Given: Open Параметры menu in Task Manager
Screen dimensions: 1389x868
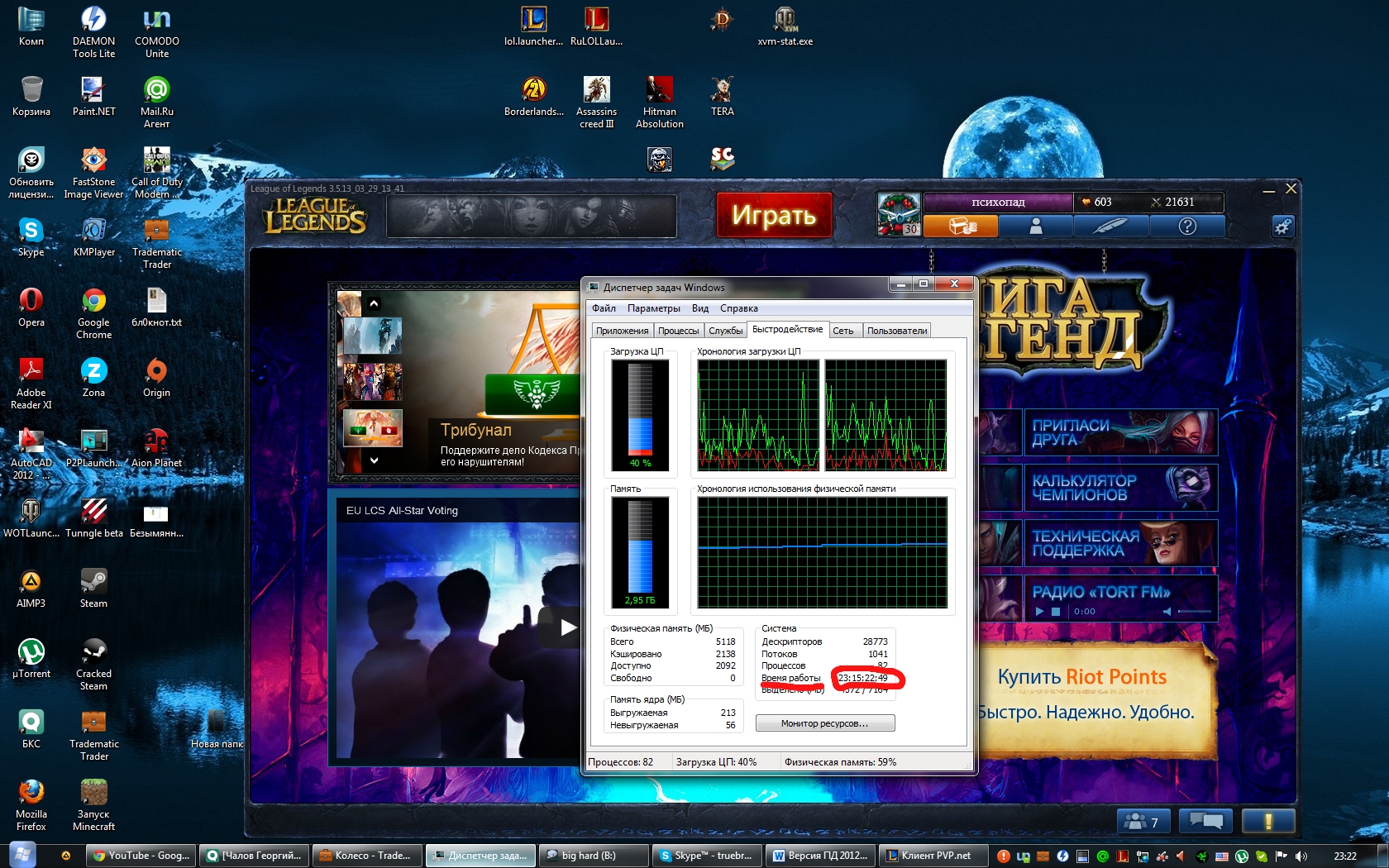Looking at the screenshot, I should [653, 308].
